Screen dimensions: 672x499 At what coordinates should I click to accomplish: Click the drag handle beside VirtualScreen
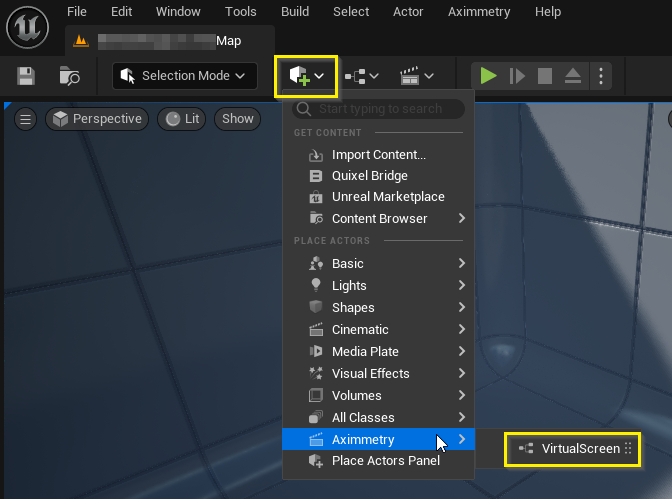pyautogui.click(x=628, y=448)
